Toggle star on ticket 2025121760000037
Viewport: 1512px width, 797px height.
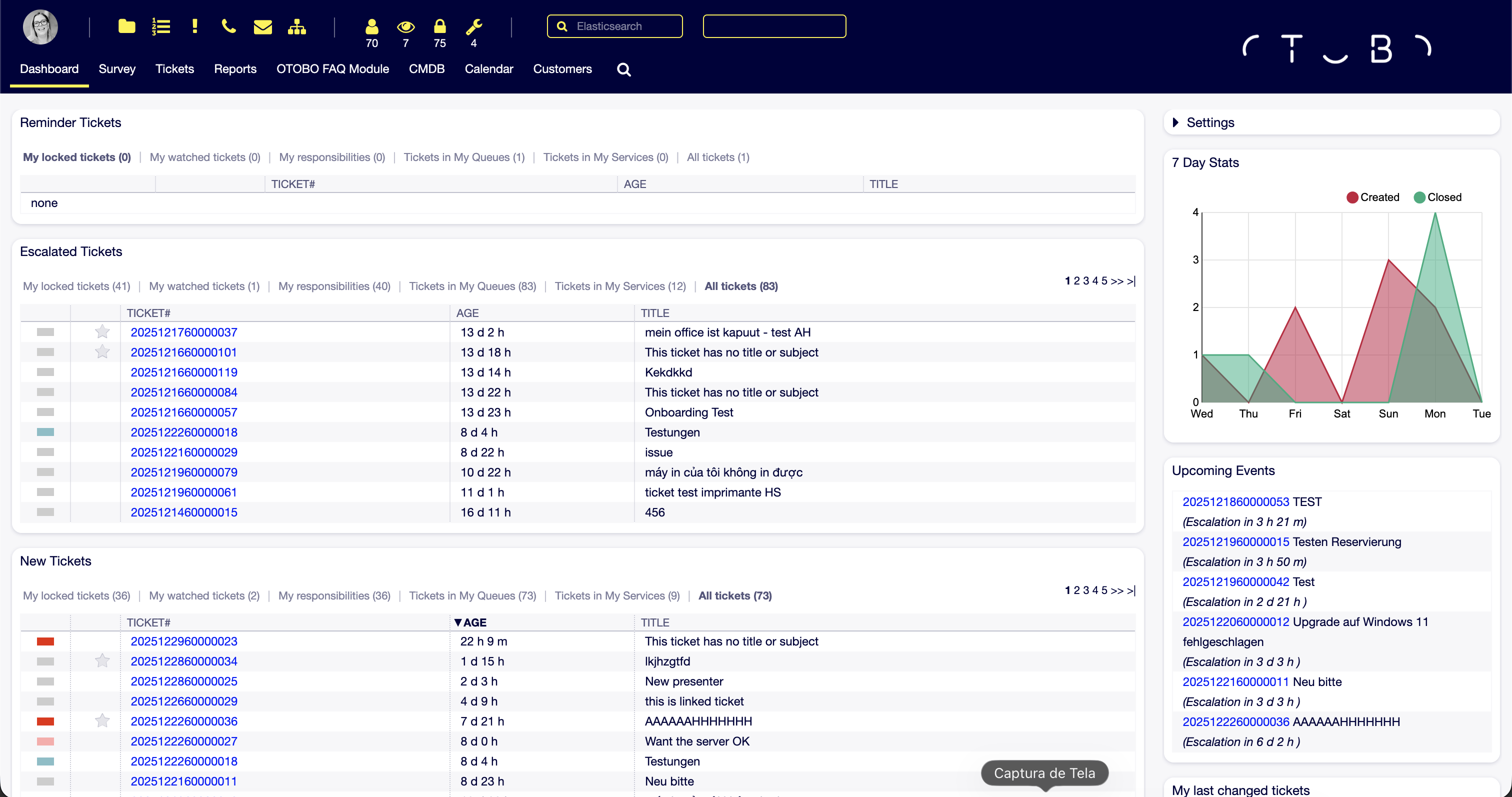click(102, 331)
